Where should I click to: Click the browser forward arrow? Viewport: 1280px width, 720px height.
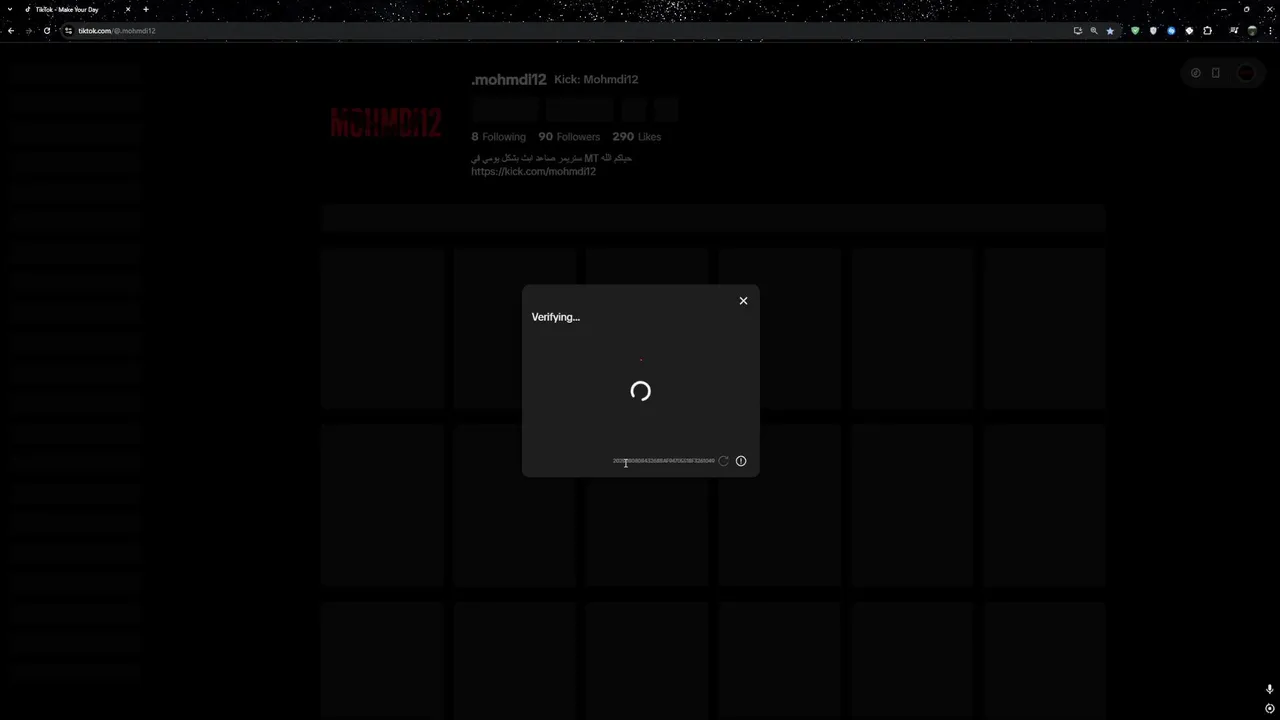click(29, 31)
